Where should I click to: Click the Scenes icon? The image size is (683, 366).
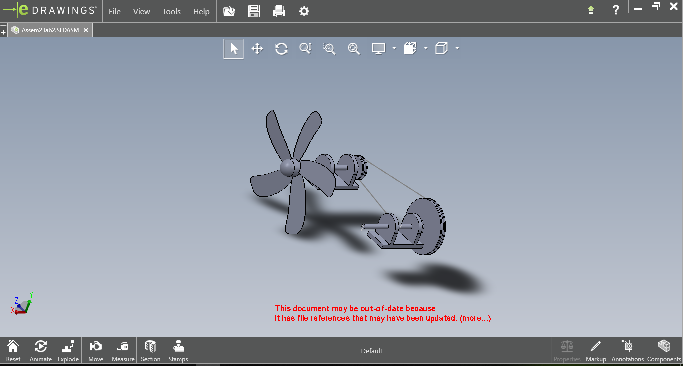coord(410,48)
